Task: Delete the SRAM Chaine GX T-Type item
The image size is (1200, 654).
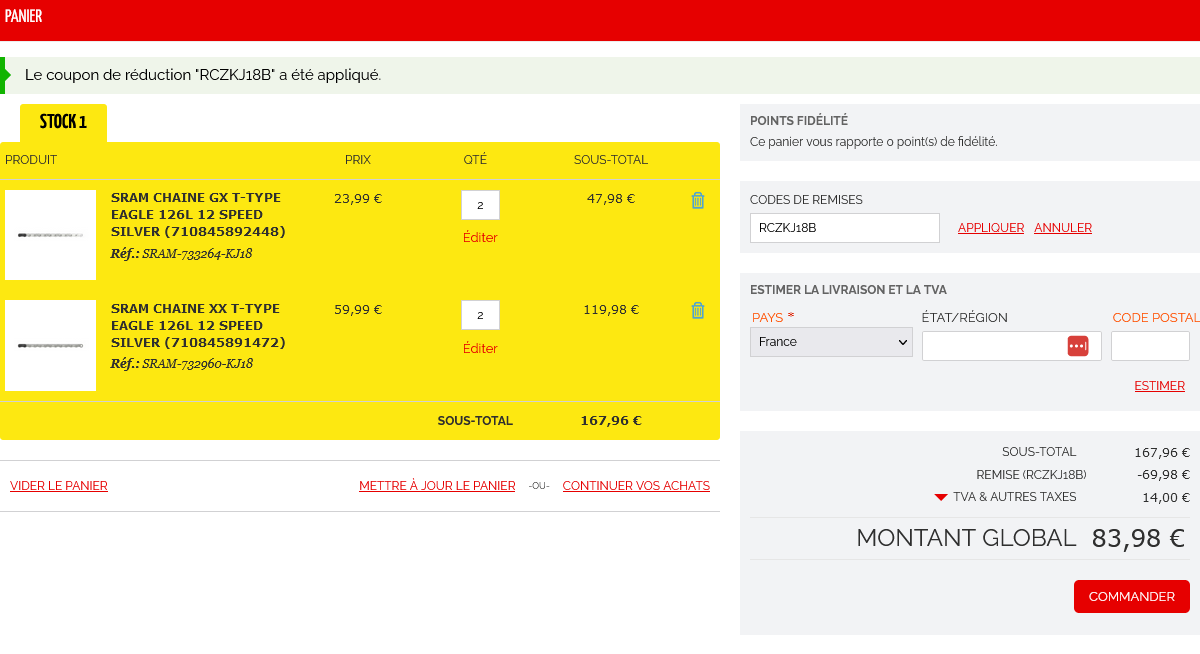Action: pyautogui.click(x=698, y=200)
